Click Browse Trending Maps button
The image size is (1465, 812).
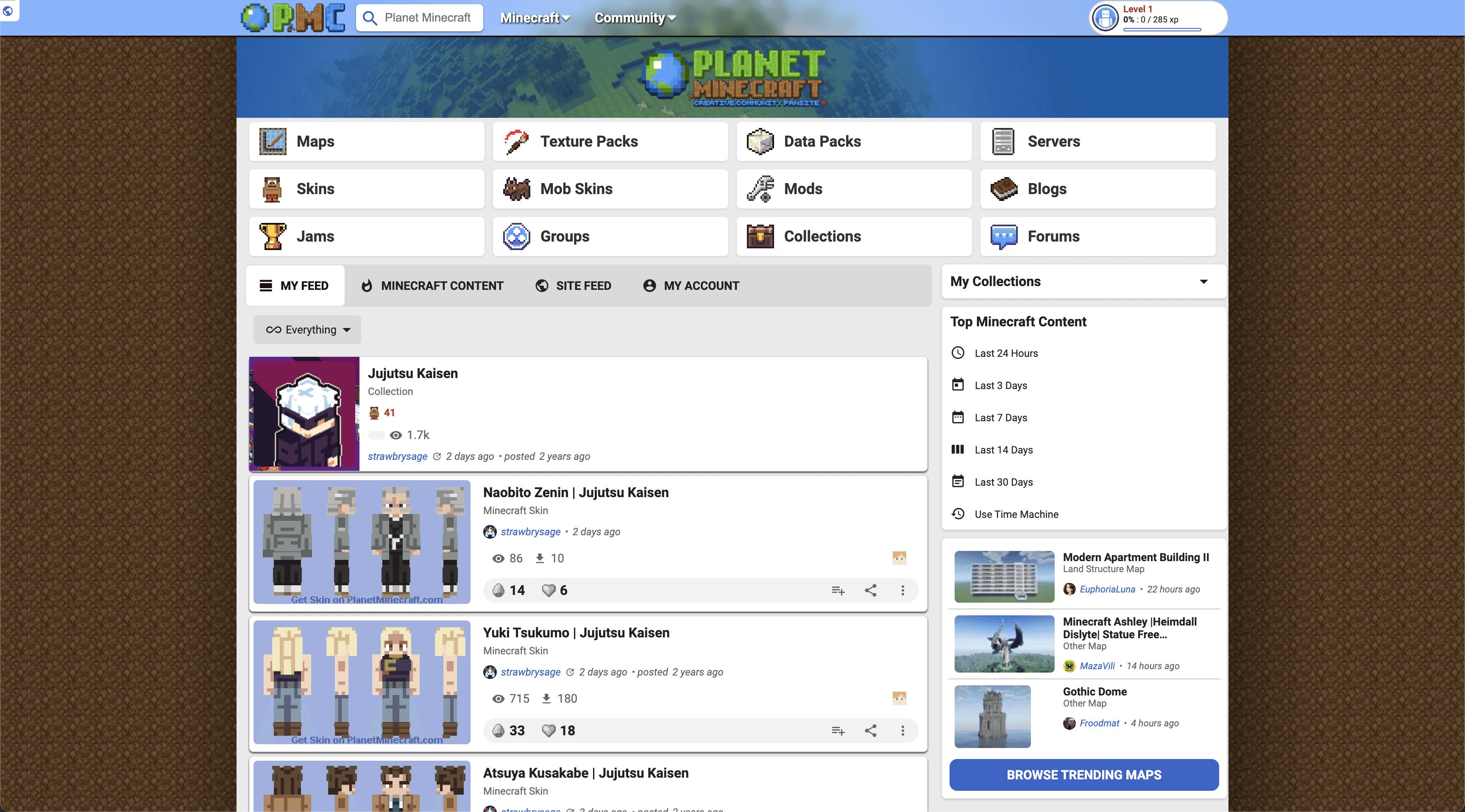pyautogui.click(x=1084, y=774)
